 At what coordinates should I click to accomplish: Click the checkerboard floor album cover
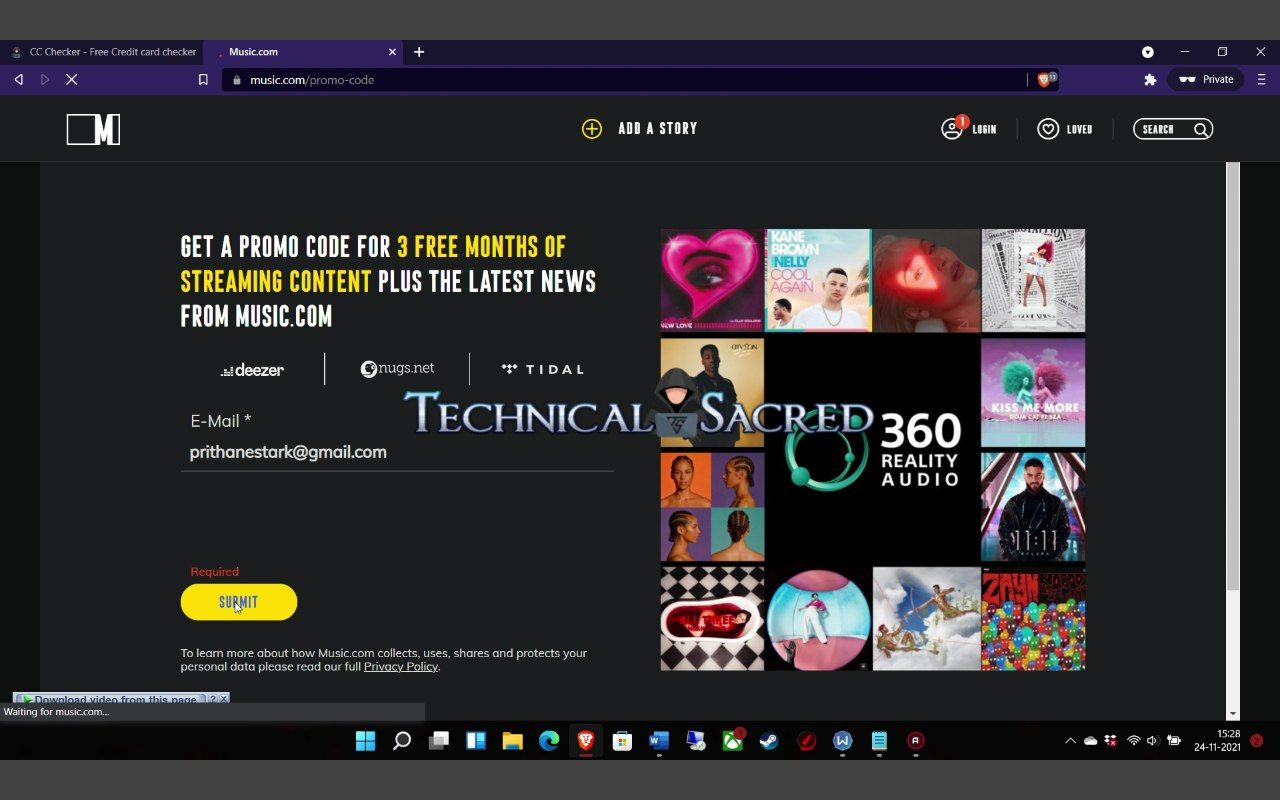(x=712, y=619)
